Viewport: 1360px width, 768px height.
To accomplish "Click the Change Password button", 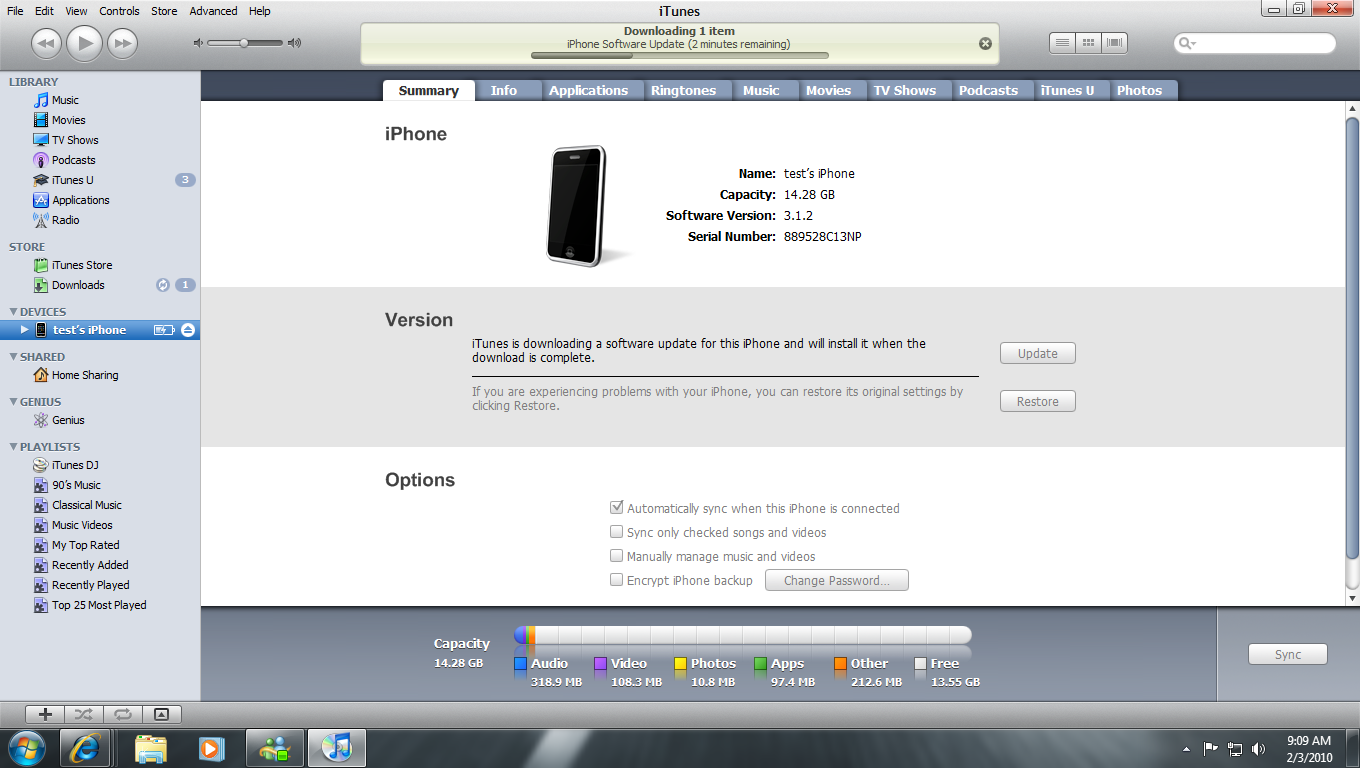I will (837, 580).
